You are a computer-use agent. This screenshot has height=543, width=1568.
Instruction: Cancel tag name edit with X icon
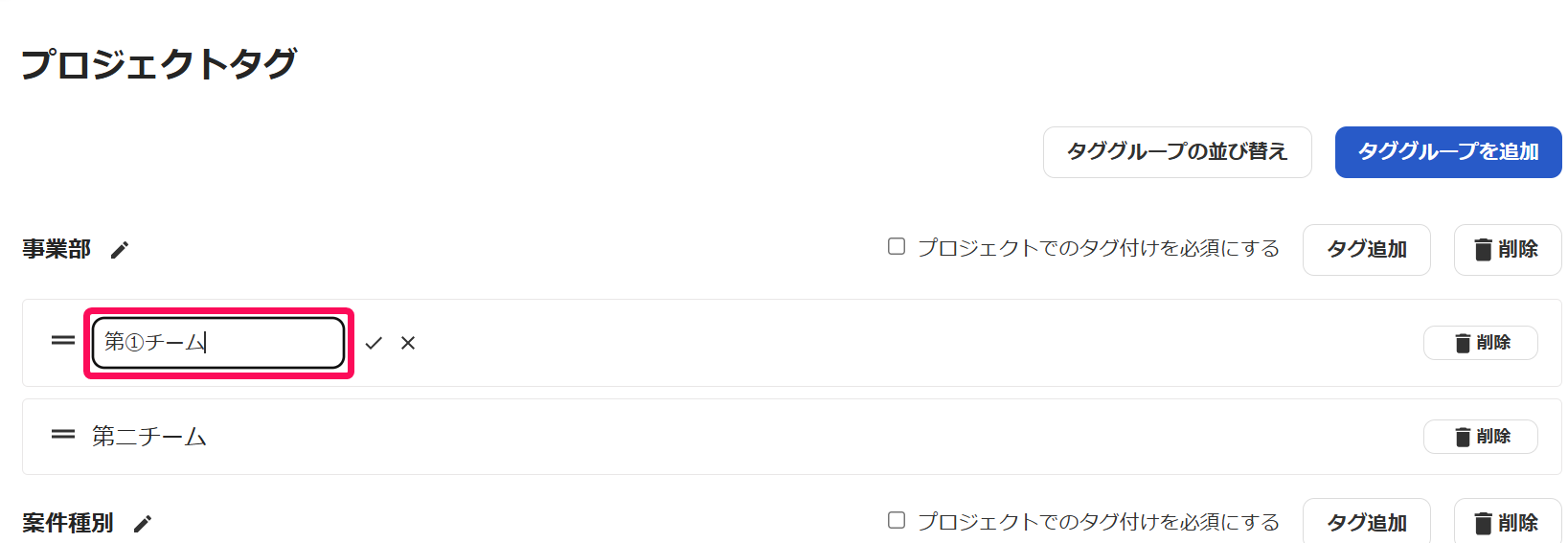pos(408,343)
